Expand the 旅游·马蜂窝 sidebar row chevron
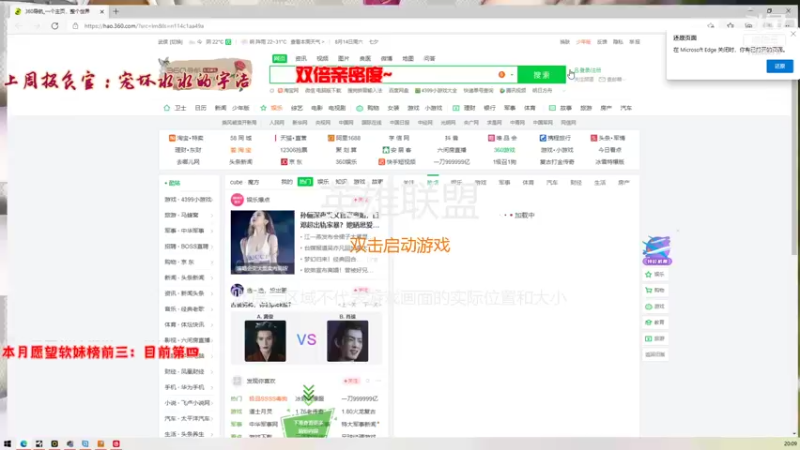The height and width of the screenshot is (450, 800). point(212,215)
